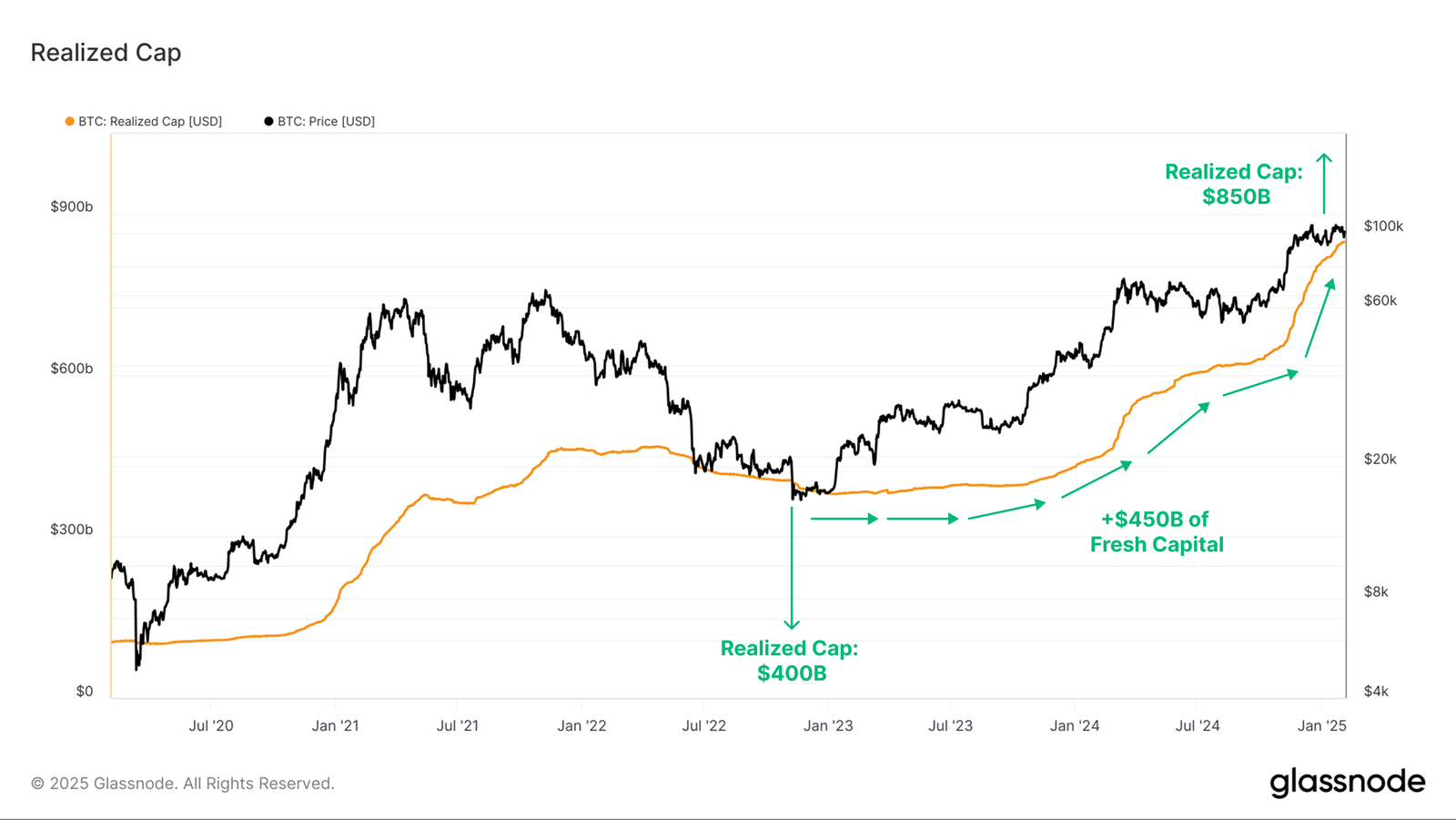This screenshot has width=1456, height=820.
Task: Click the glassnode logo
Action: pos(1348,783)
